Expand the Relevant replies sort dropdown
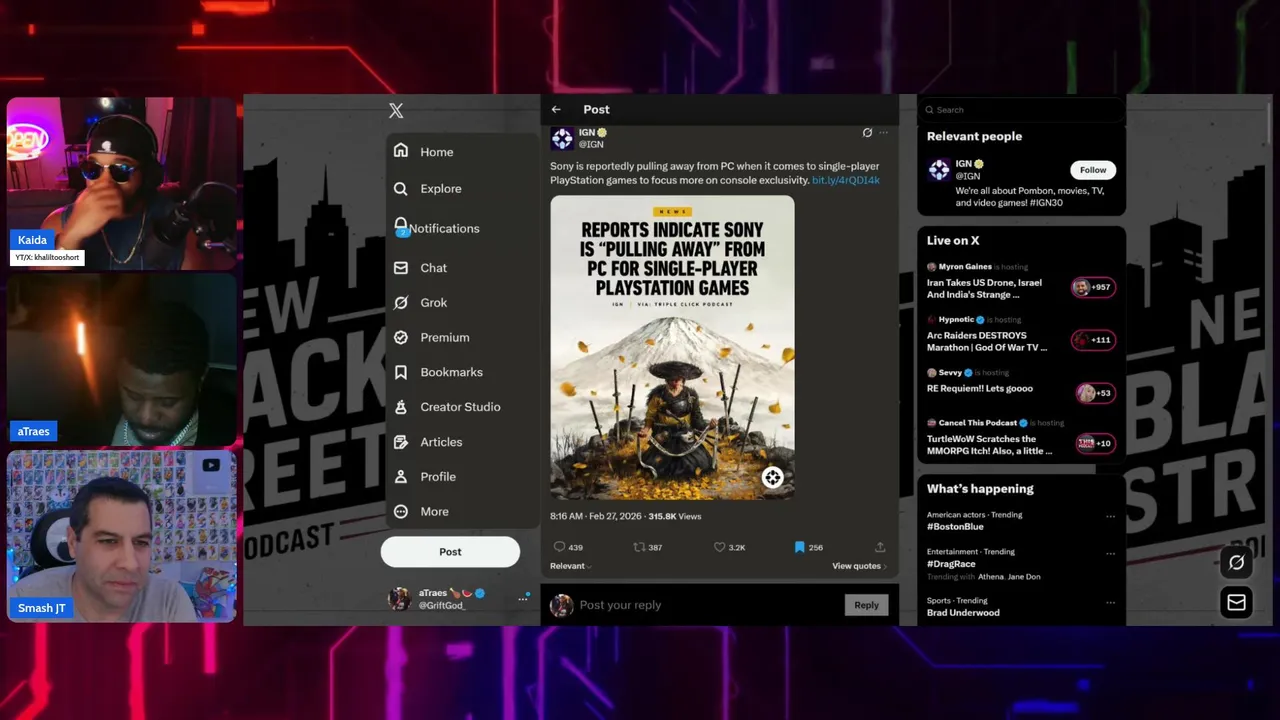The height and width of the screenshot is (720, 1280). [x=570, y=566]
